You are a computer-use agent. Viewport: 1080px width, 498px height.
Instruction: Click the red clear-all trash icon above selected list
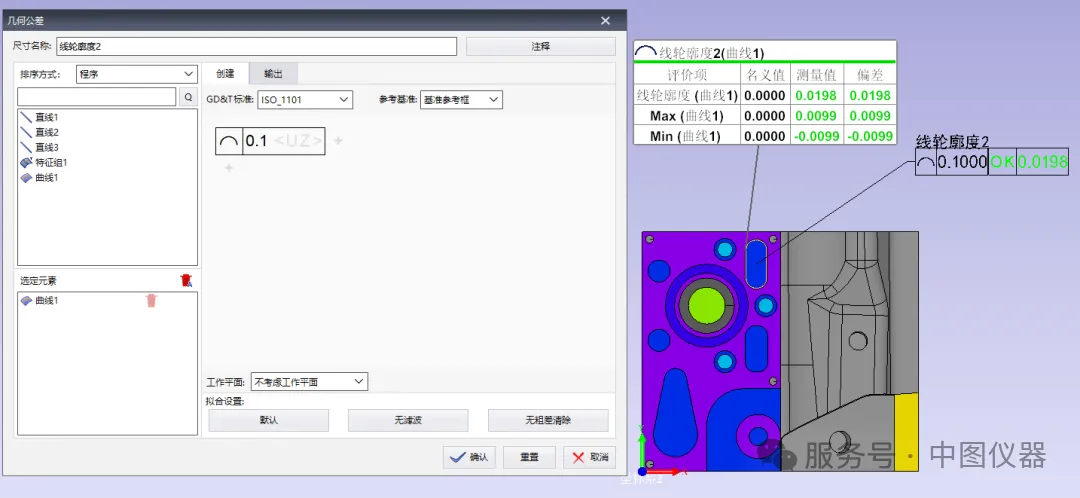(x=185, y=281)
